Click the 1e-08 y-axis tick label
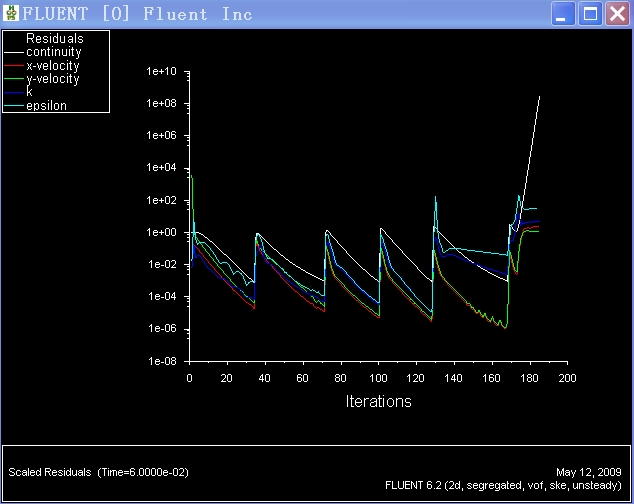This screenshot has width=634, height=504. [x=161, y=361]
